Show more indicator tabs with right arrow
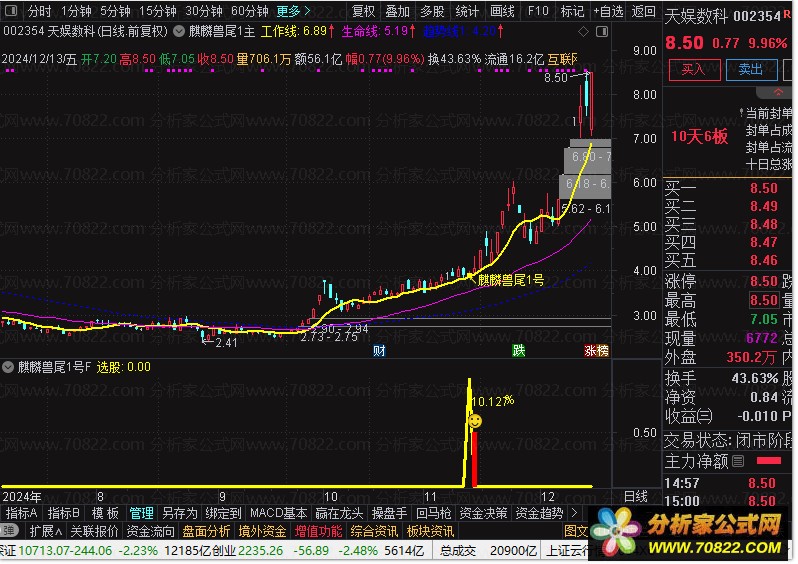The height and width of the screenshot is (564, 798). point(575,513)
